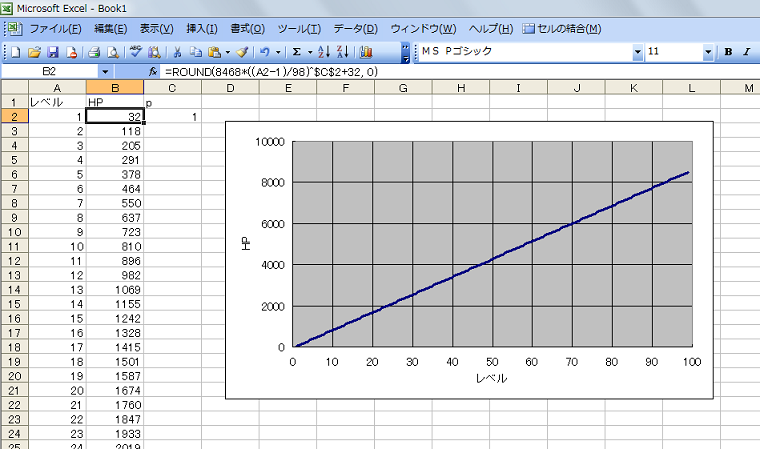Sort ascending with A-Z icon
Viewport: 760px width, 449px height.
coord(324,52)
